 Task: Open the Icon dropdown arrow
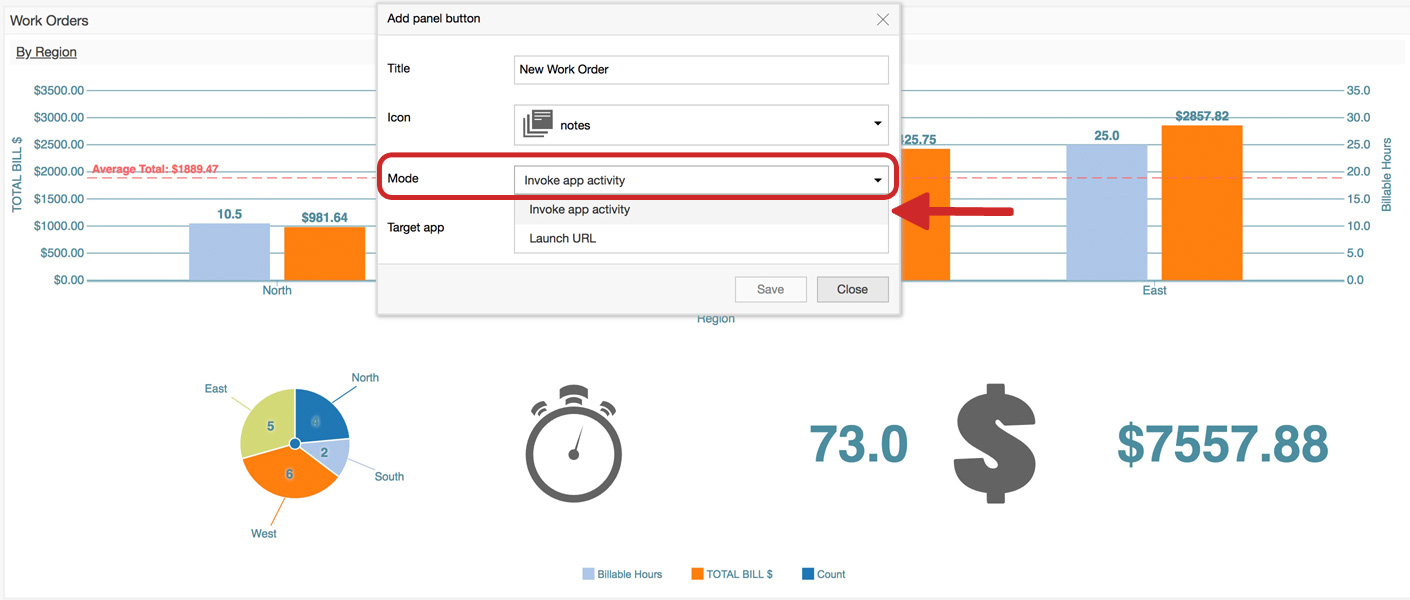[x=877, y=124]
